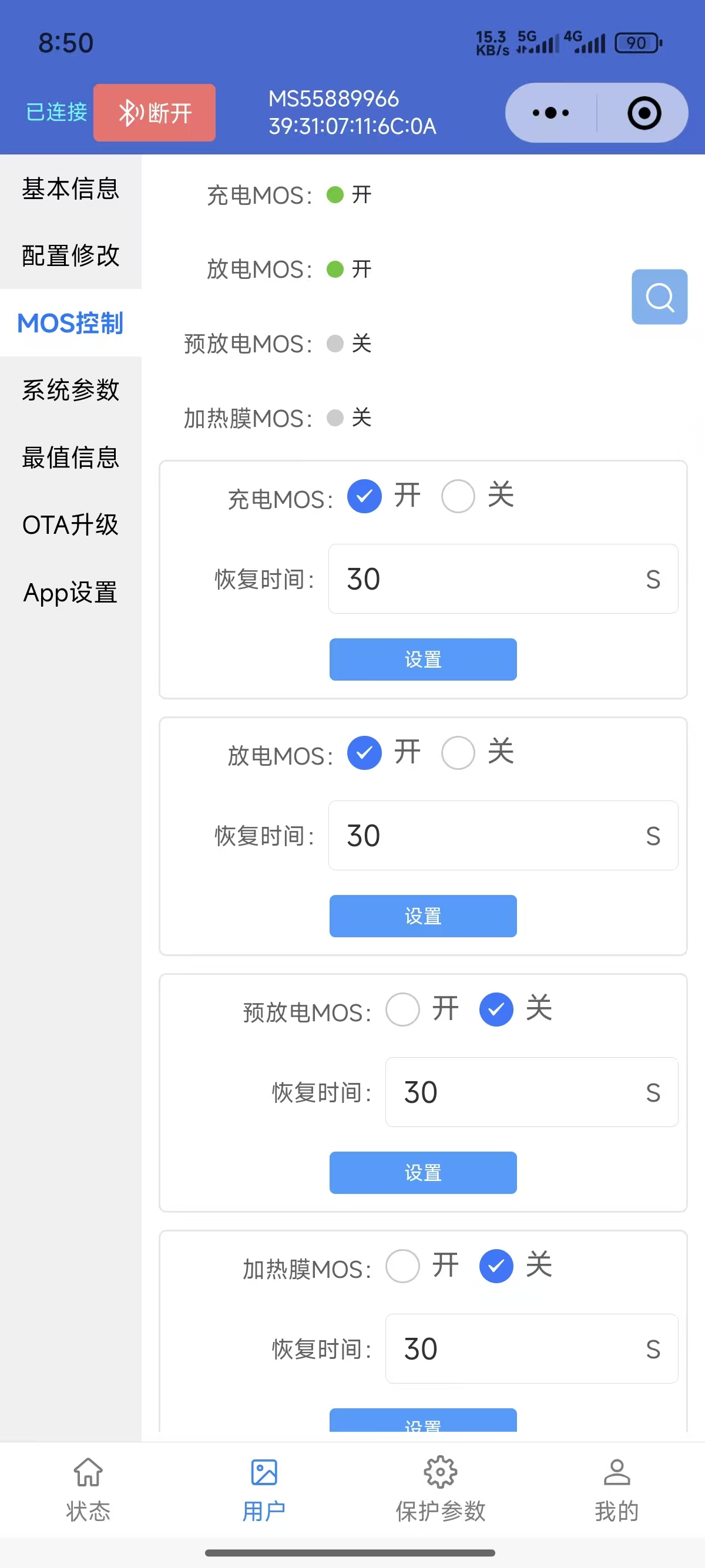Open the 我的 profile icon tab
This screenshot has height=1568, width=705.
[616, 1473]
